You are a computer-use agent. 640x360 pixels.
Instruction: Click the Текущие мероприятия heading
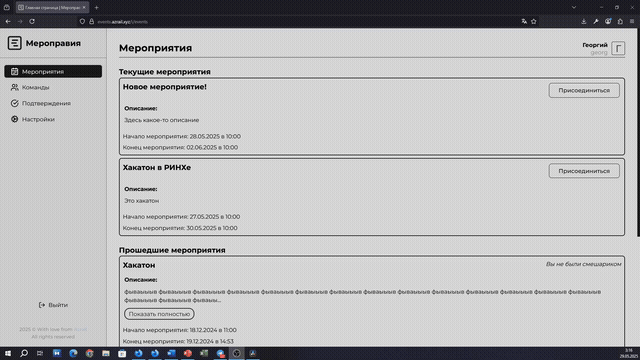point(164,72)
